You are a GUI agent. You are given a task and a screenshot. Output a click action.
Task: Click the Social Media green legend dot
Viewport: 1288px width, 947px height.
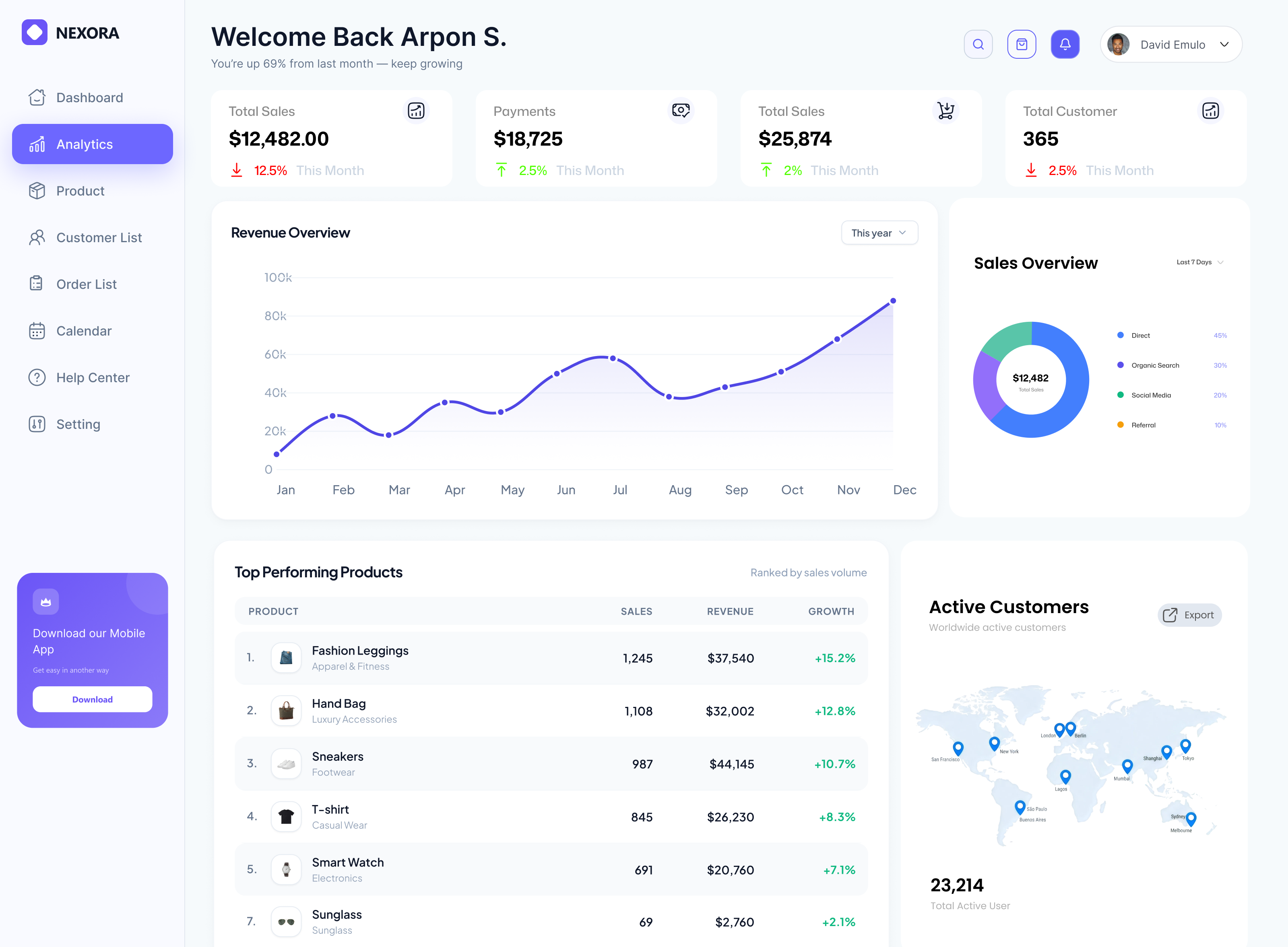(x=1120, y=395)
